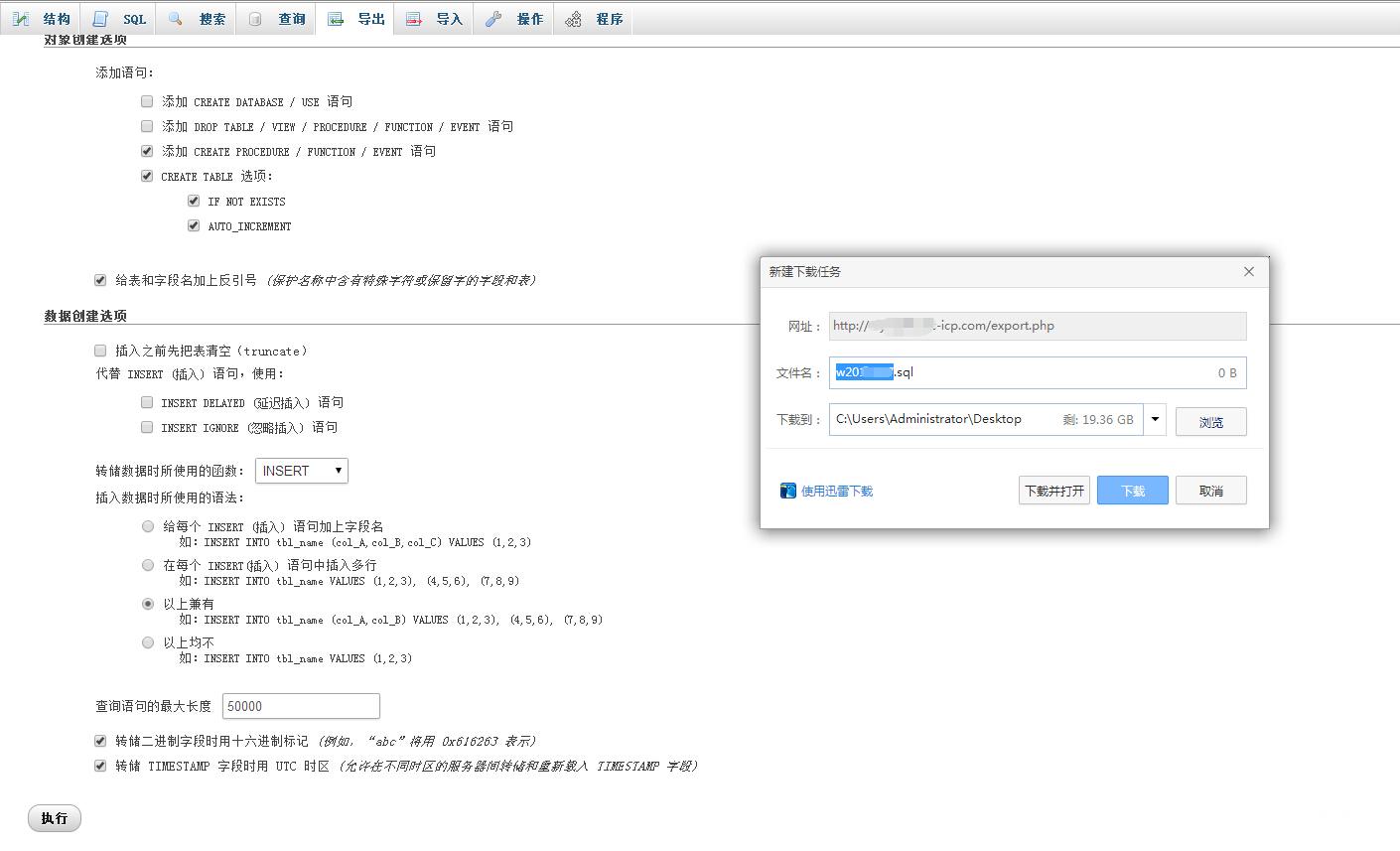Image resolution: width=1400 pixels, height=851 pixels.
Task: Uncheck the IF NOT EXISTS option
Action: [x=194, y=201]
